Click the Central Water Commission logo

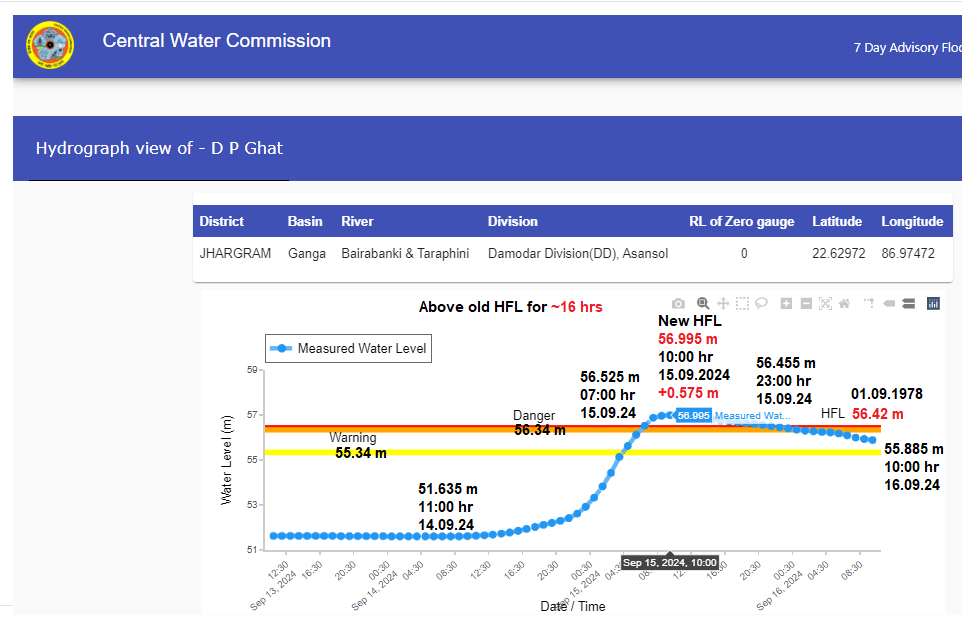pos(50,45)
